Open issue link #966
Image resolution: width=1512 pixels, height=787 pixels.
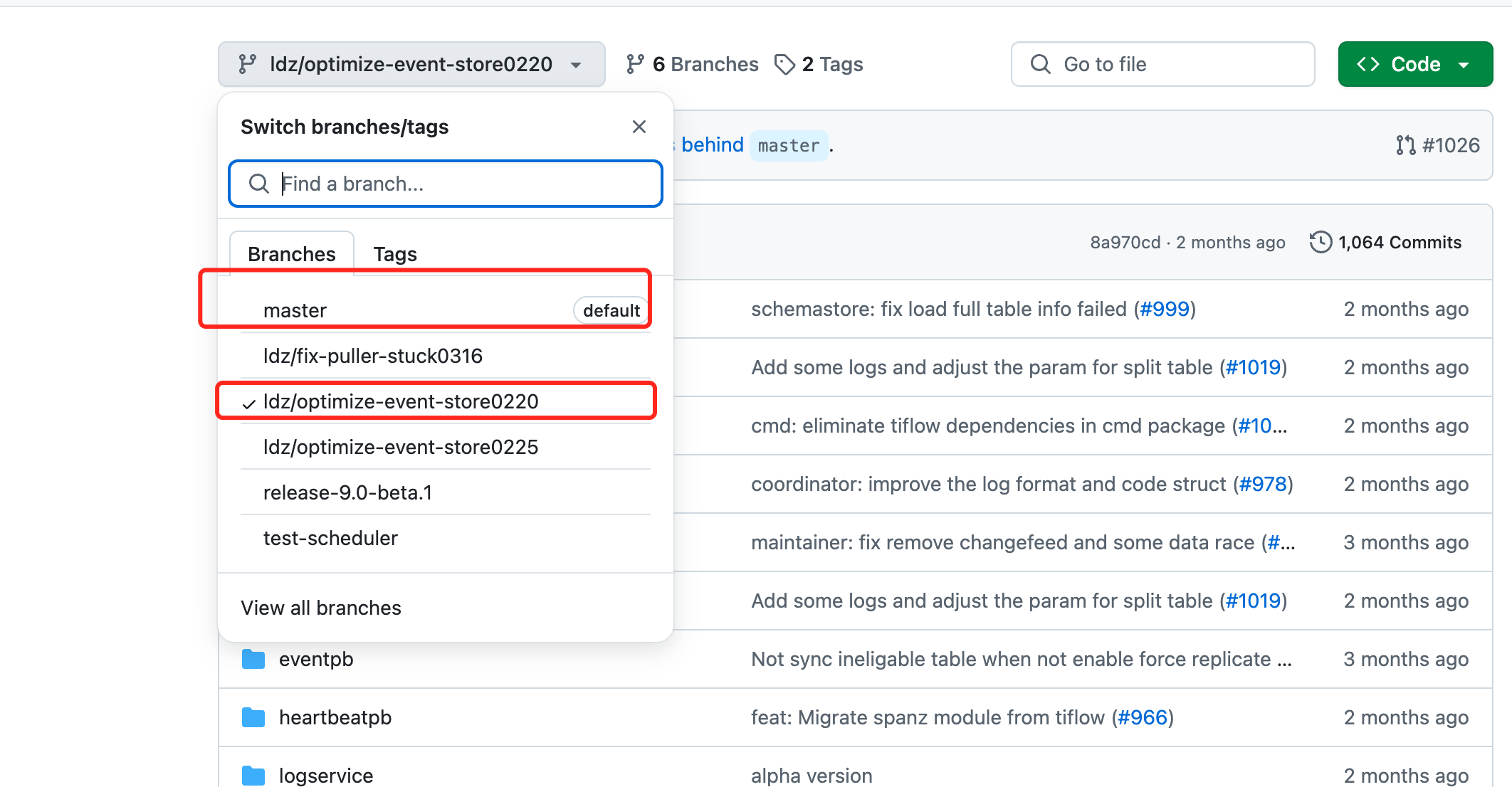[x=1143, y=717]
